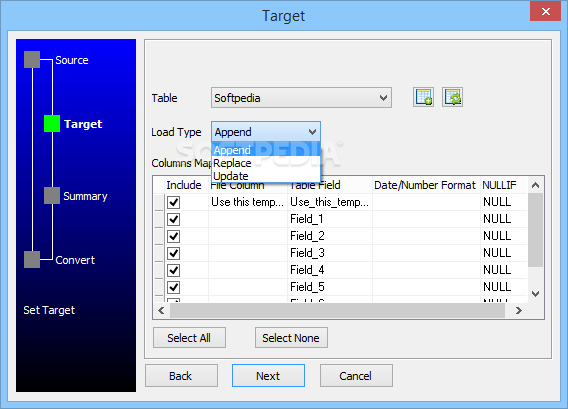Select the Field_3 table field cell
This screenshot has height=409, width=568.
[330, 253]
